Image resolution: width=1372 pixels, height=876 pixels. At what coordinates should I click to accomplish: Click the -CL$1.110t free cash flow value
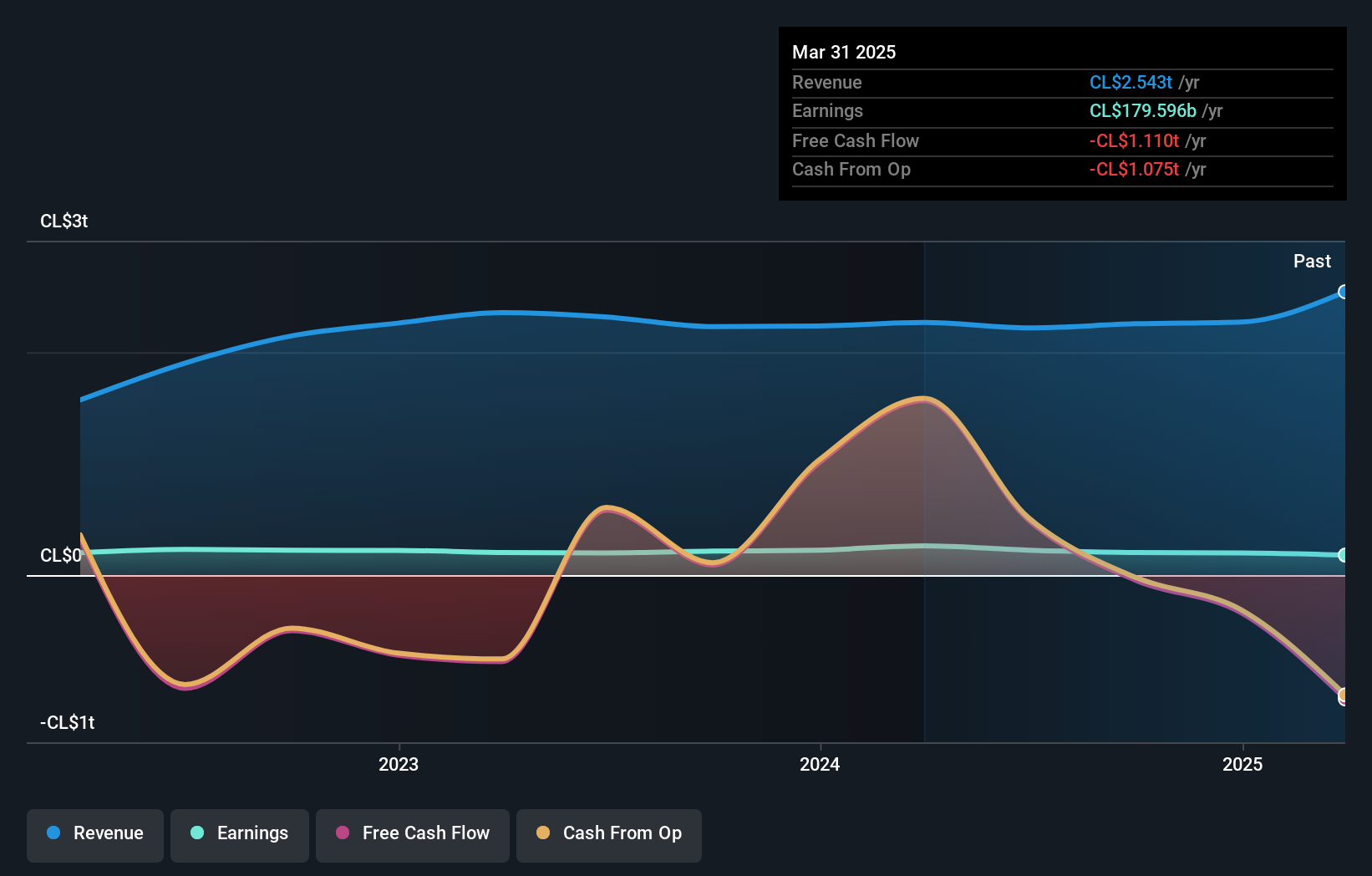(1134, 140)
